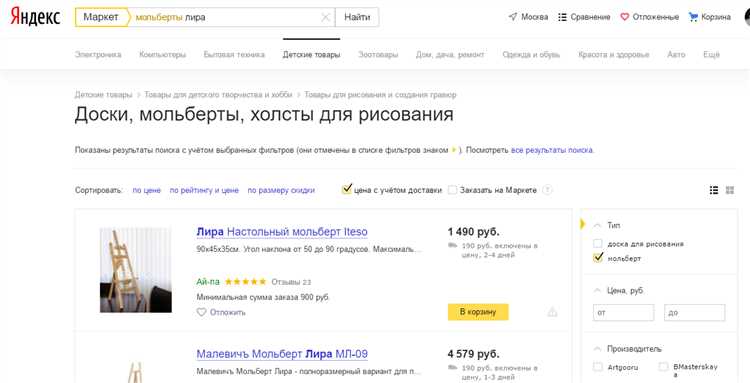750x383 pixels.
Task: Click the Маркет search scope label
Action: (x=101, y=17)
